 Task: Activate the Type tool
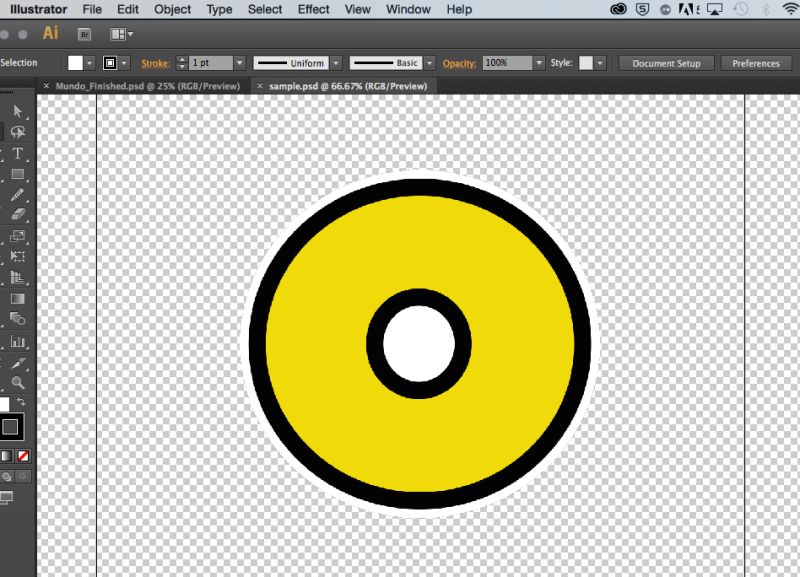click(14, 154)
